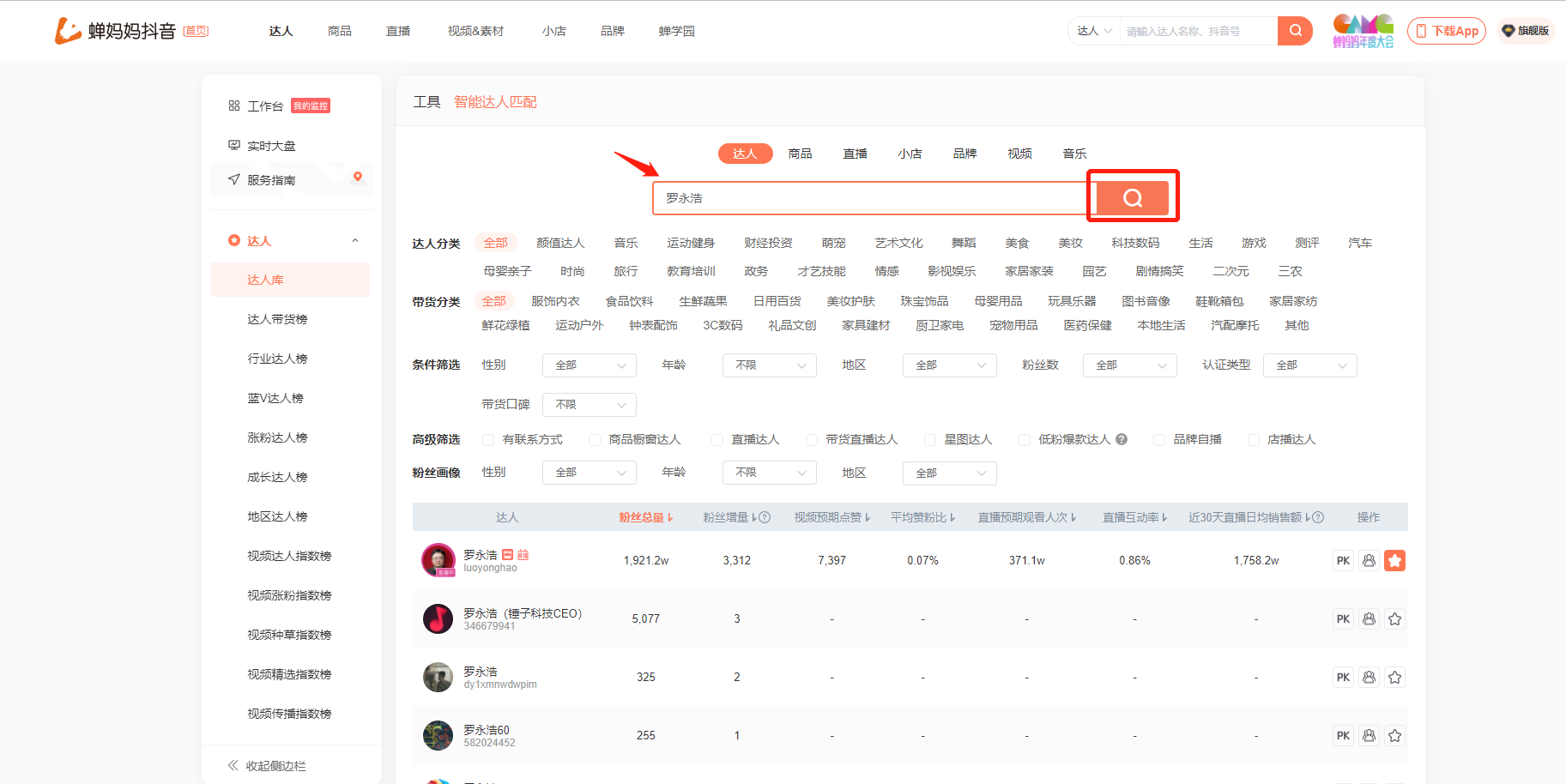Click help icon beside 近30天直播日均销售额
Image resolution: width=1566 pixels, height=784 pixels.
1318,517
